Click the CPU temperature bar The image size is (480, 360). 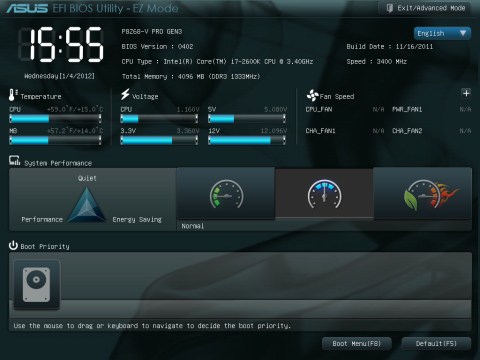click(55, 118)
